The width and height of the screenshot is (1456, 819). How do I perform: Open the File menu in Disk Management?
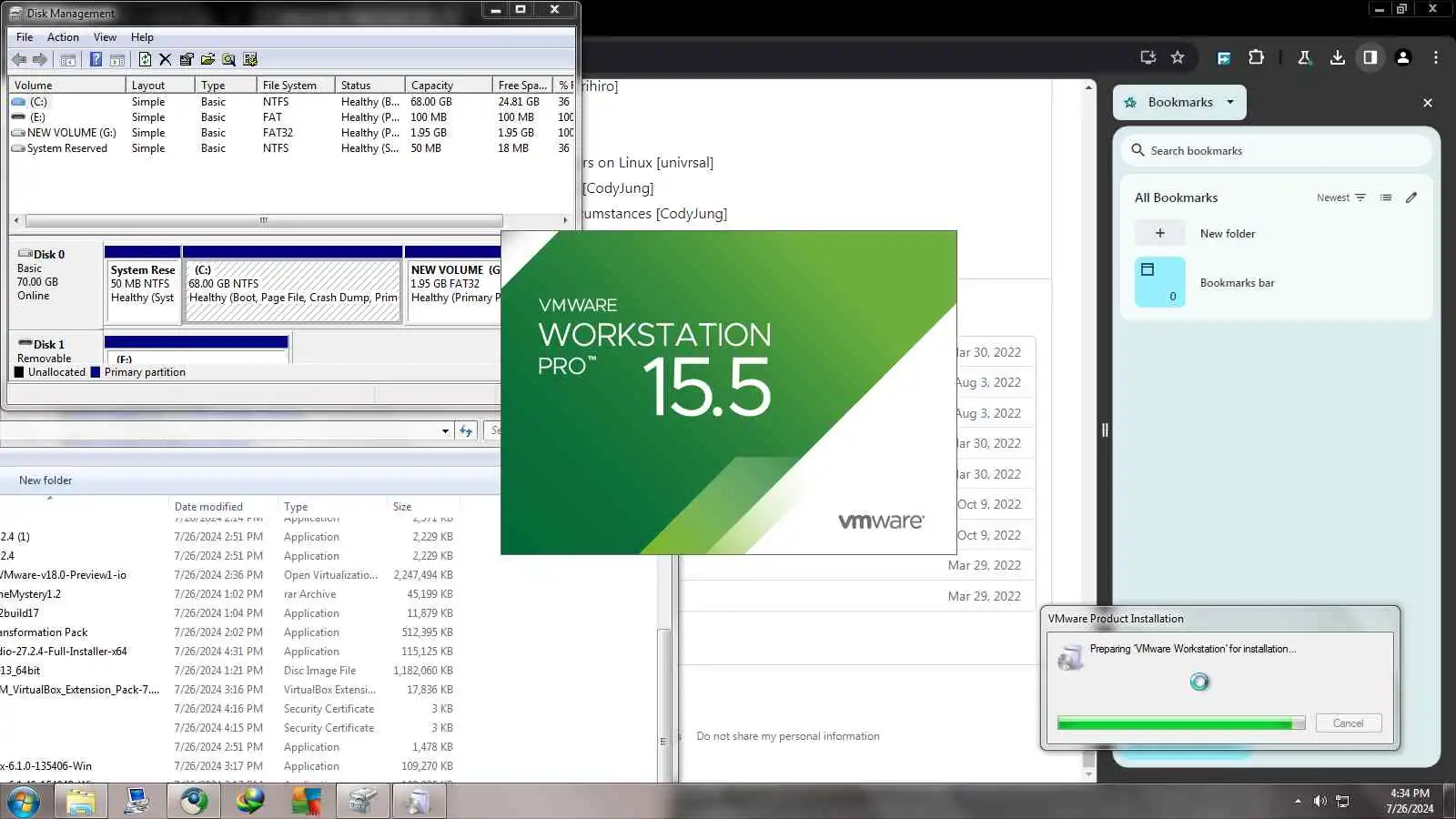pyautogui.click(x=25, y=37)
